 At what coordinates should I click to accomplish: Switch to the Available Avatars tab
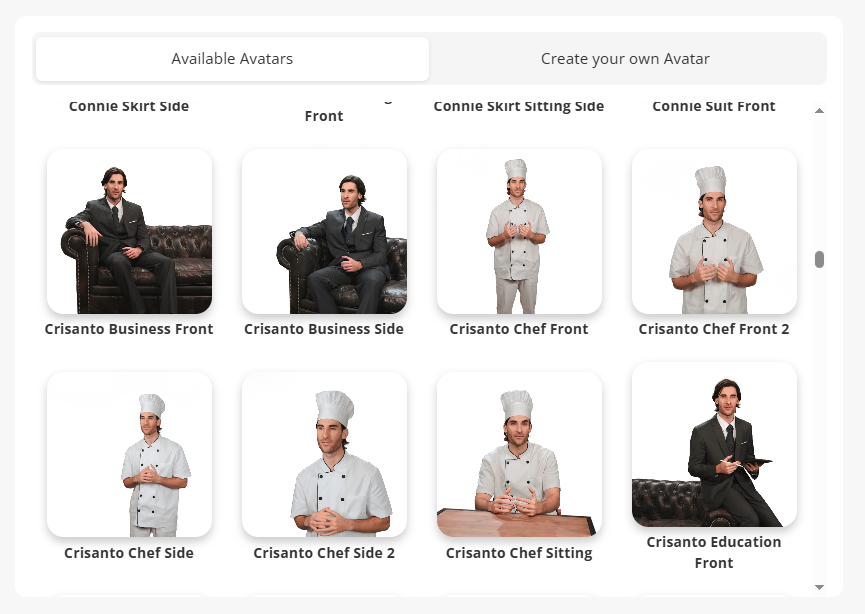pos(232,59)
